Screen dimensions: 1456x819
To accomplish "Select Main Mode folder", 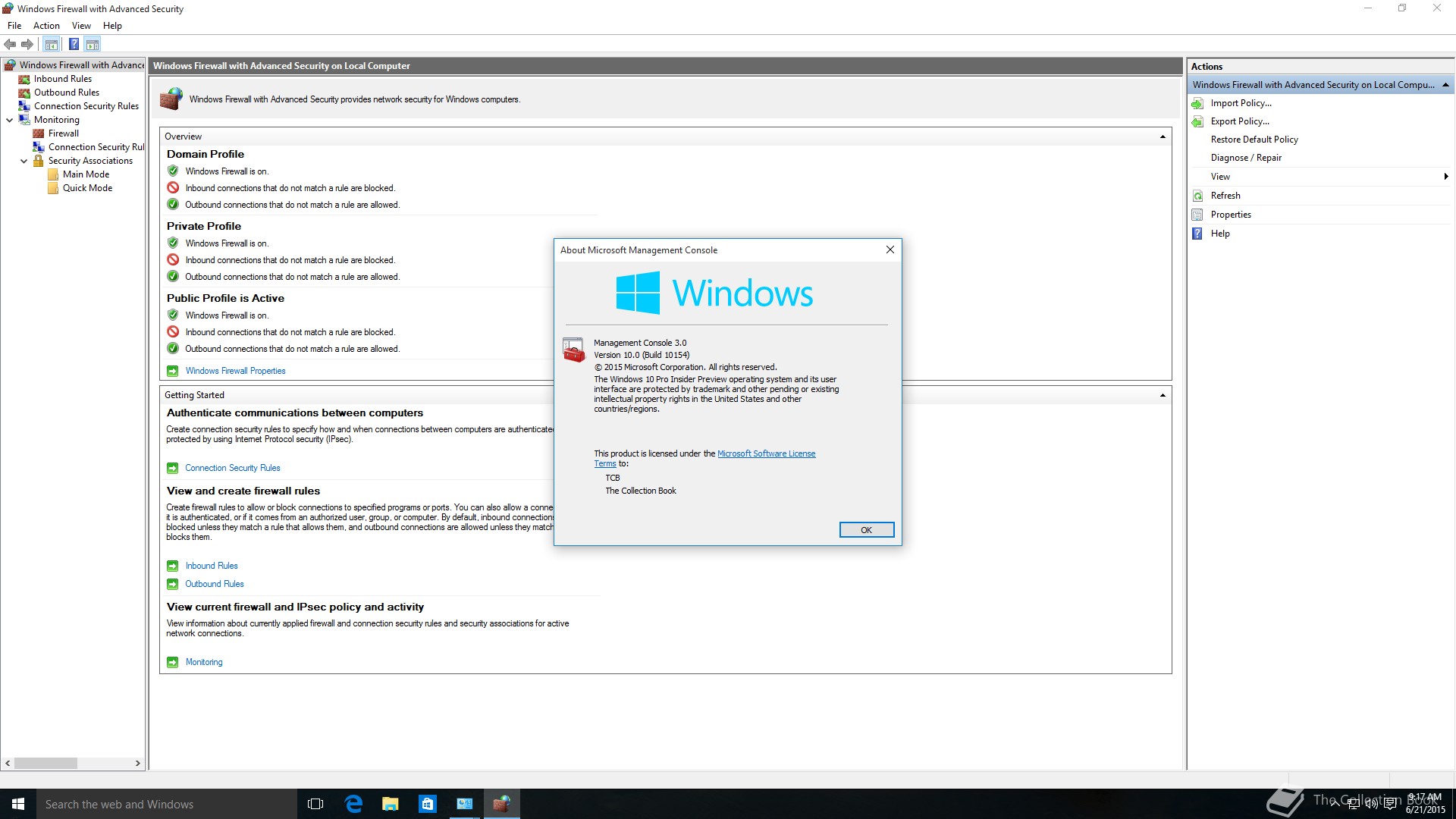I will click(x=86, y=174).
